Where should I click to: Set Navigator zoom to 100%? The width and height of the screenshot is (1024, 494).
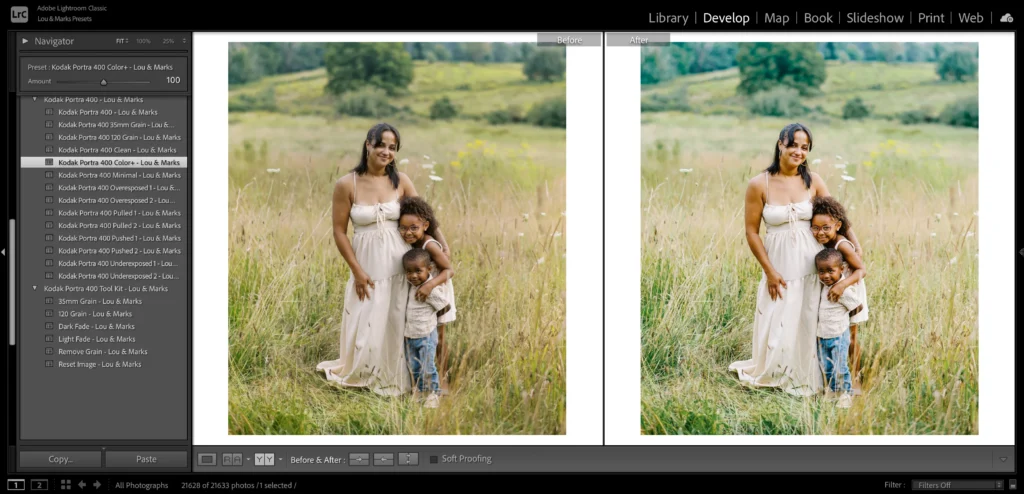coord(143,41)
